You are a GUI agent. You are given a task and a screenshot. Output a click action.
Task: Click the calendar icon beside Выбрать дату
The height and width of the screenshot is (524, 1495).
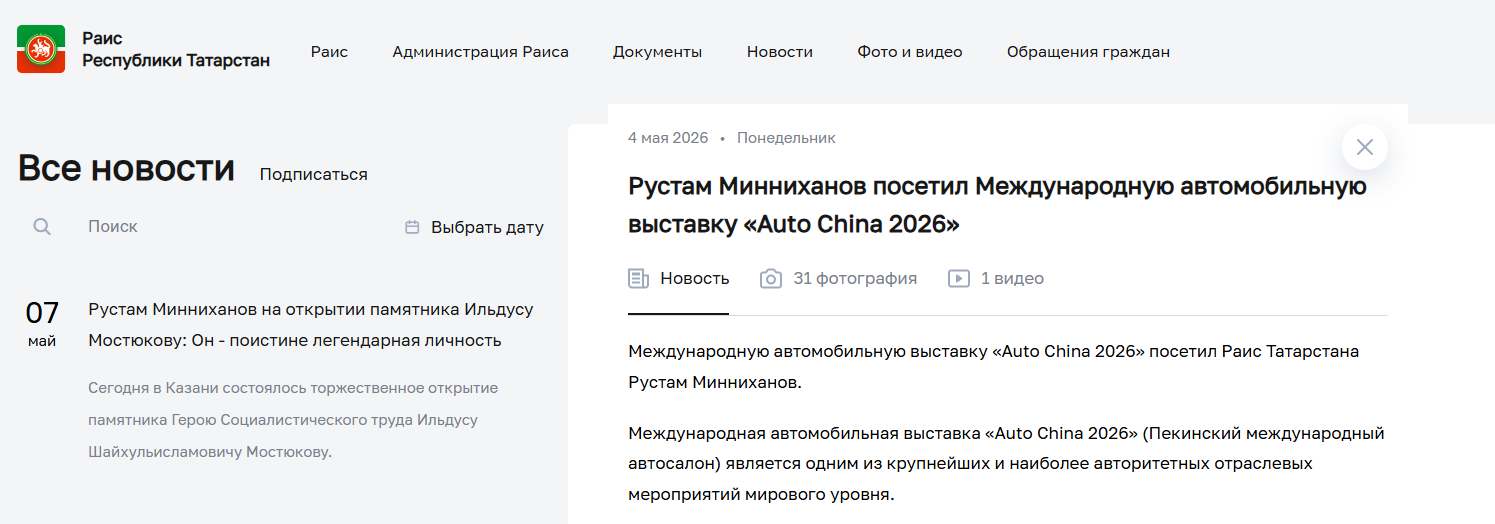(412, 227)
